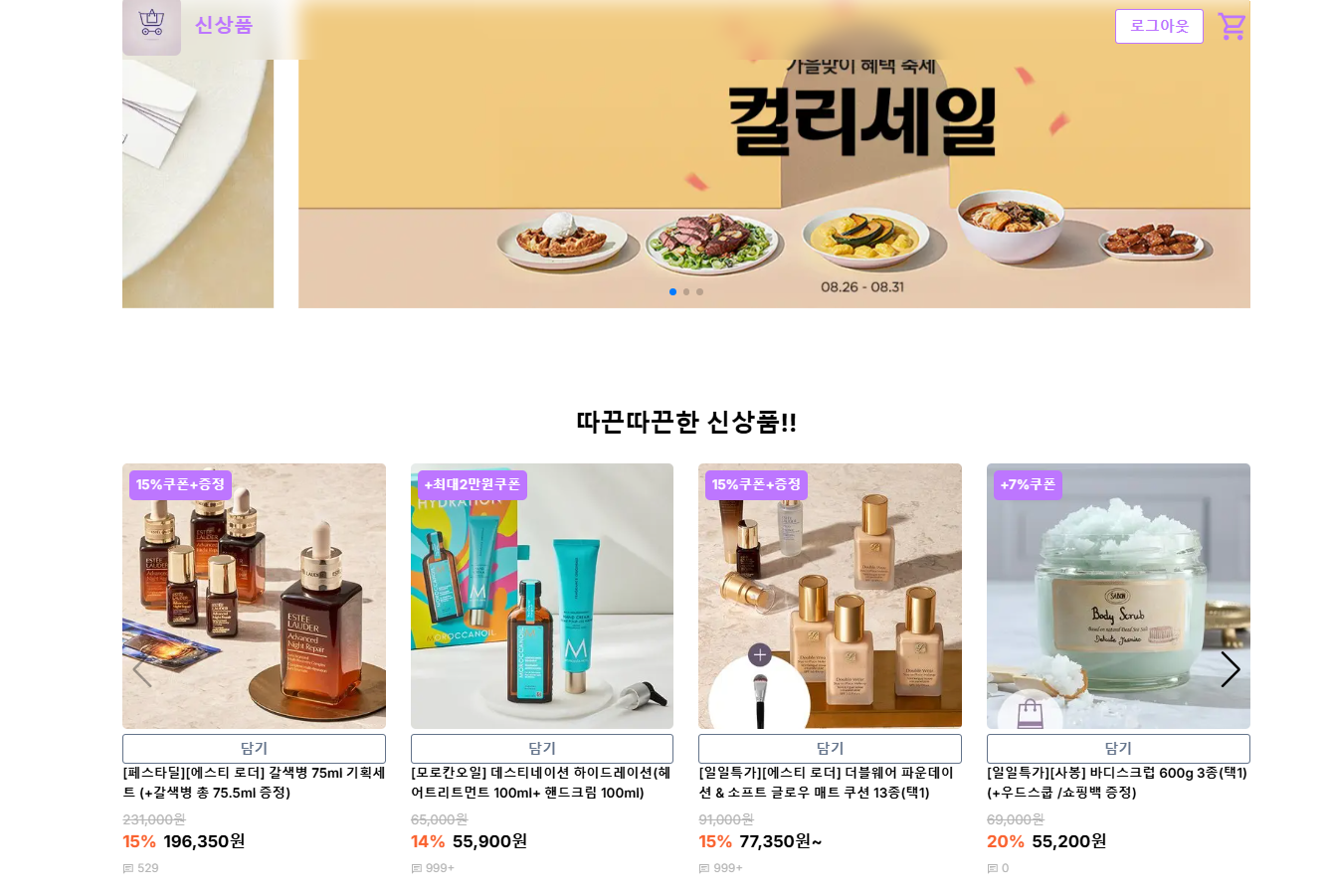Click review comment icon on Sabon product
1330x896 pixels.
(993, 868)
